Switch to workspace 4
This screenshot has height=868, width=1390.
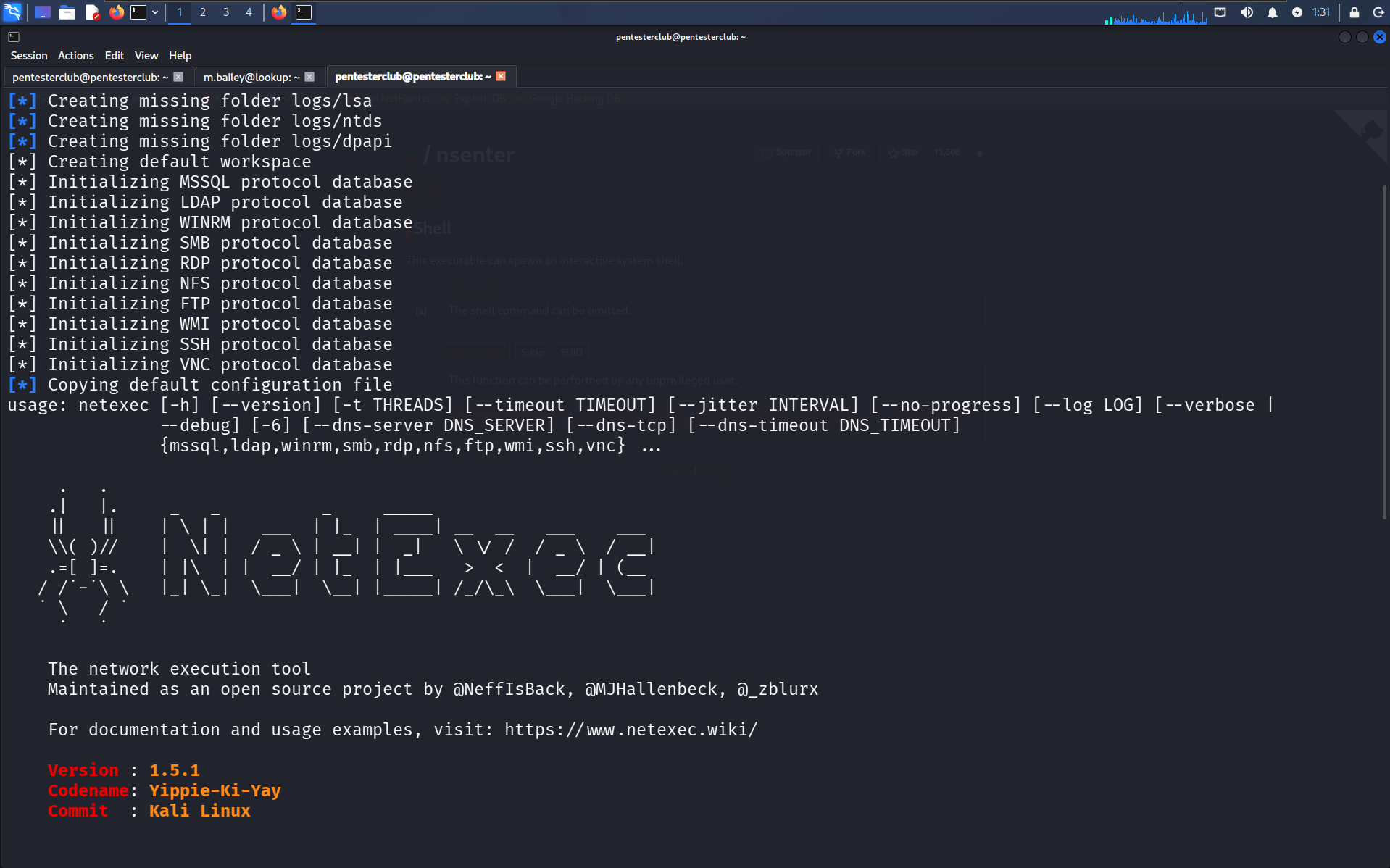coord(249,12)
